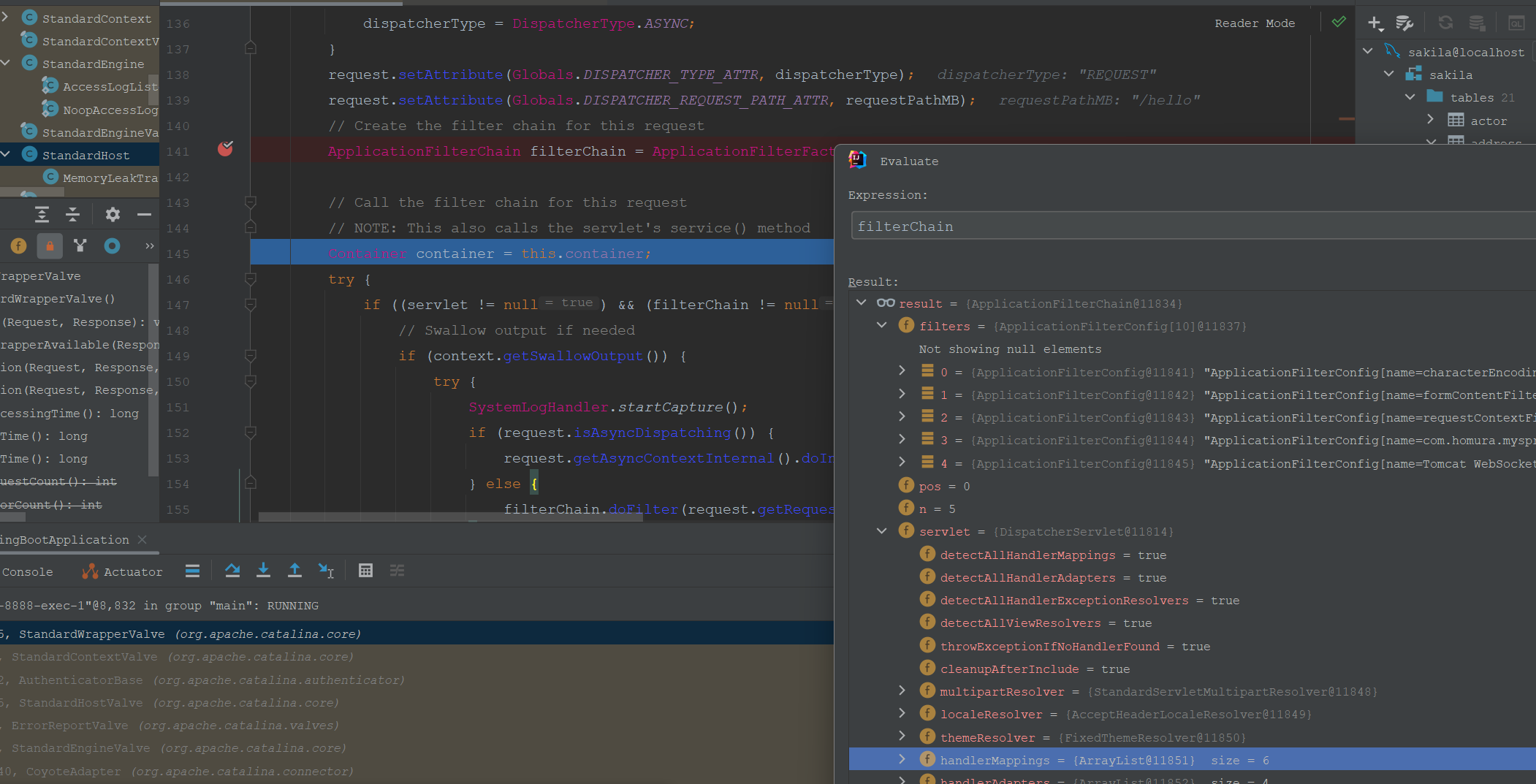Click Step Into debugger icon

(263, 571)
